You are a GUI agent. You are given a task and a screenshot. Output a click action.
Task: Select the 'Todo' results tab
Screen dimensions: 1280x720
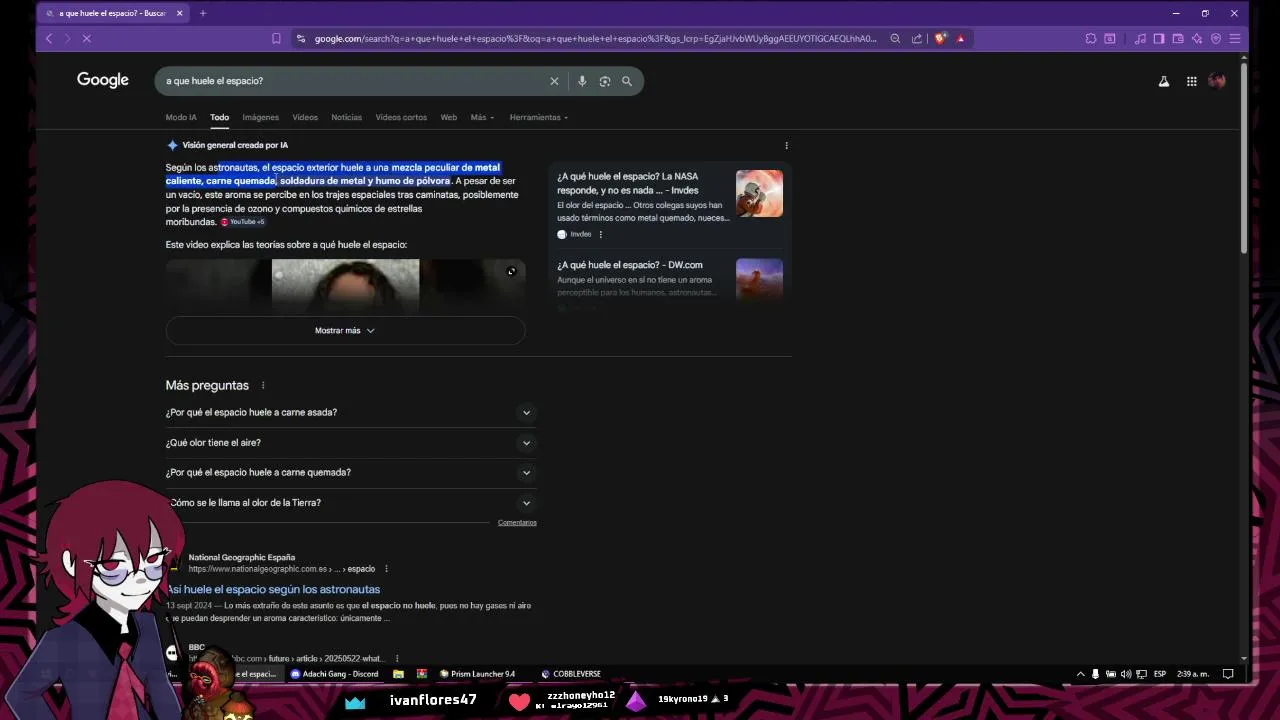(x=219, y=117)
